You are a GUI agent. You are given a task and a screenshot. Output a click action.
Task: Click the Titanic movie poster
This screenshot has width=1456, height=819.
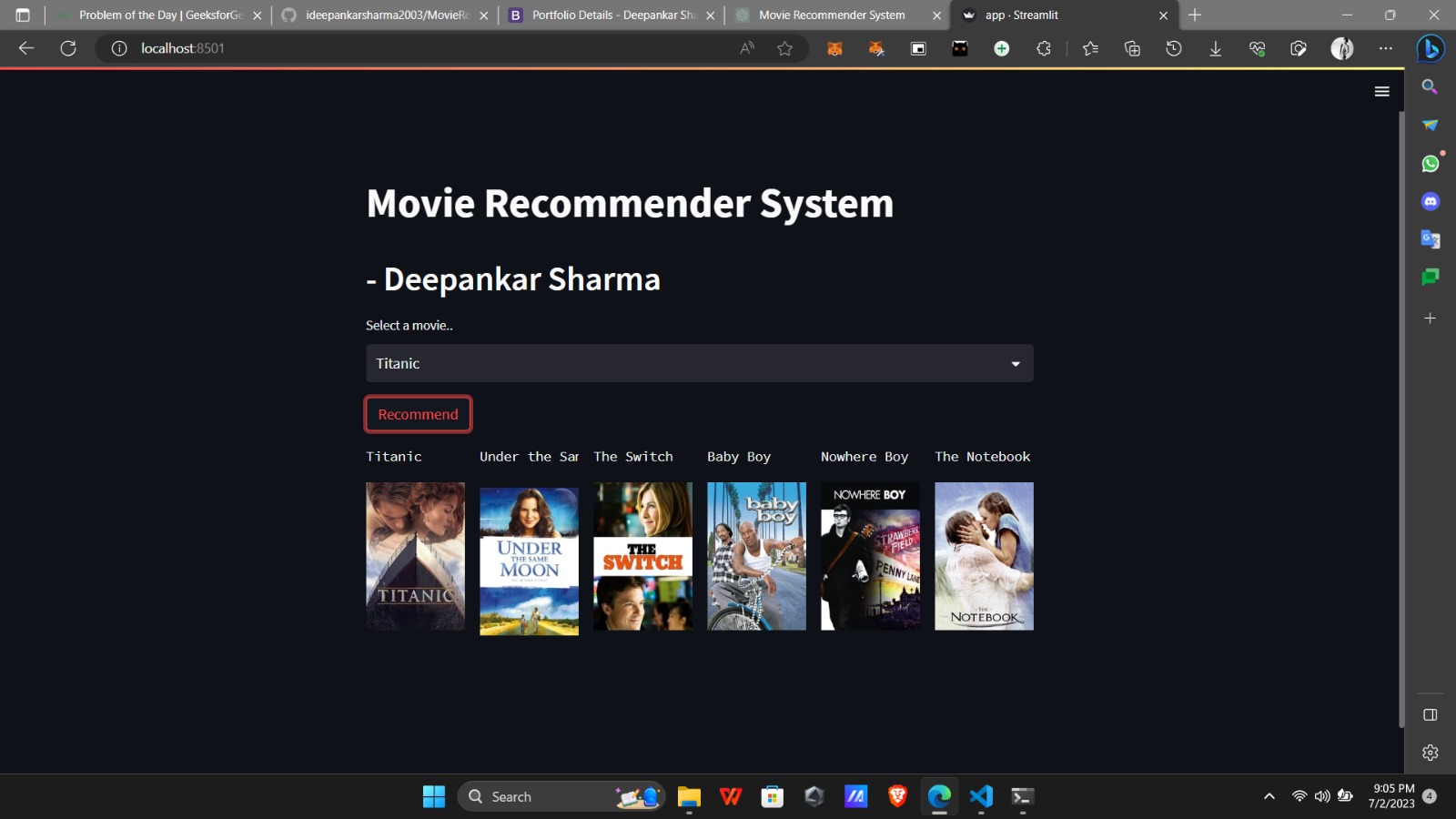pos(415,556)
